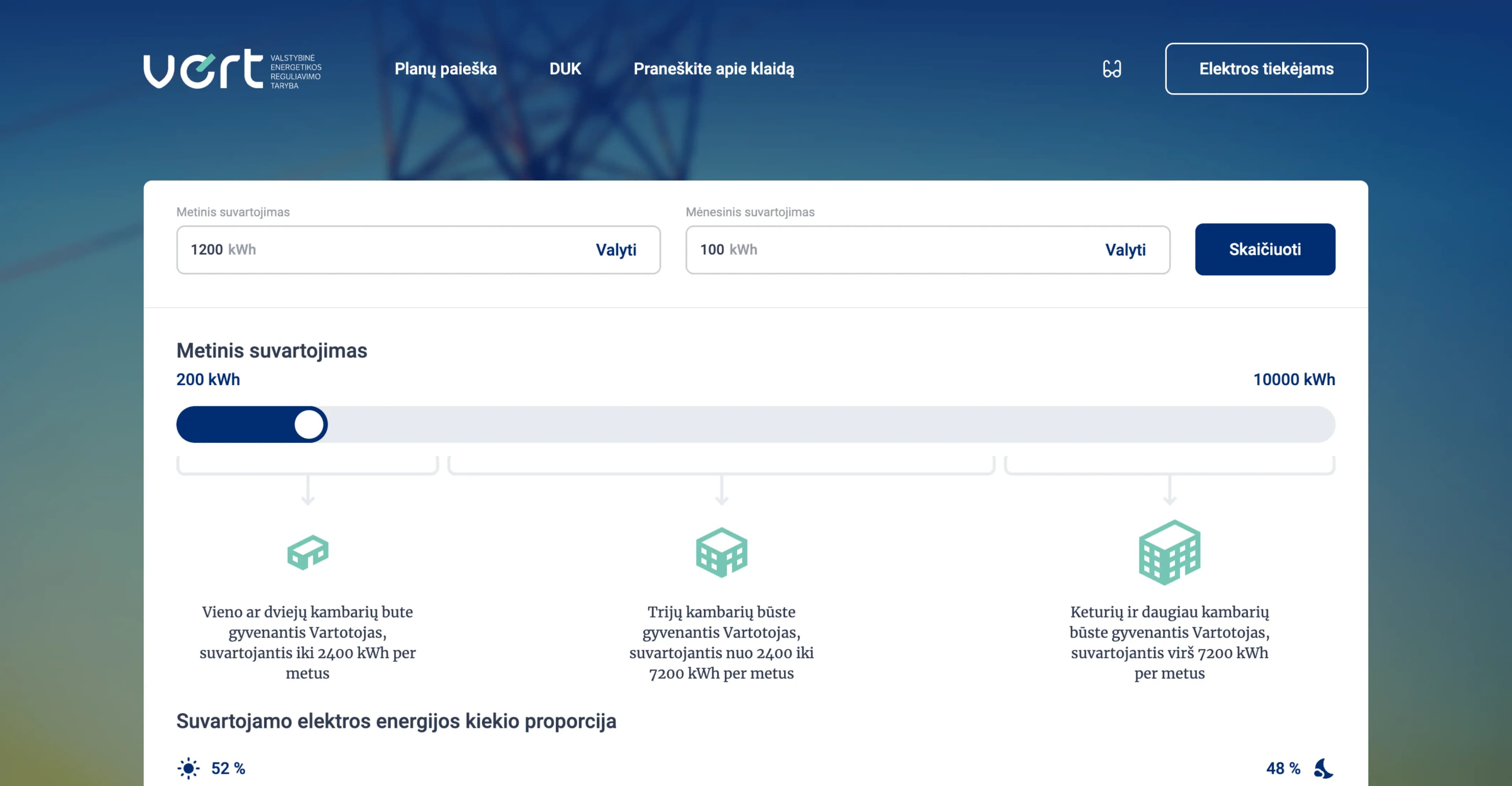1512x786 pixels.
Task: Click the VERT logo in header
Action: [232, 69]
